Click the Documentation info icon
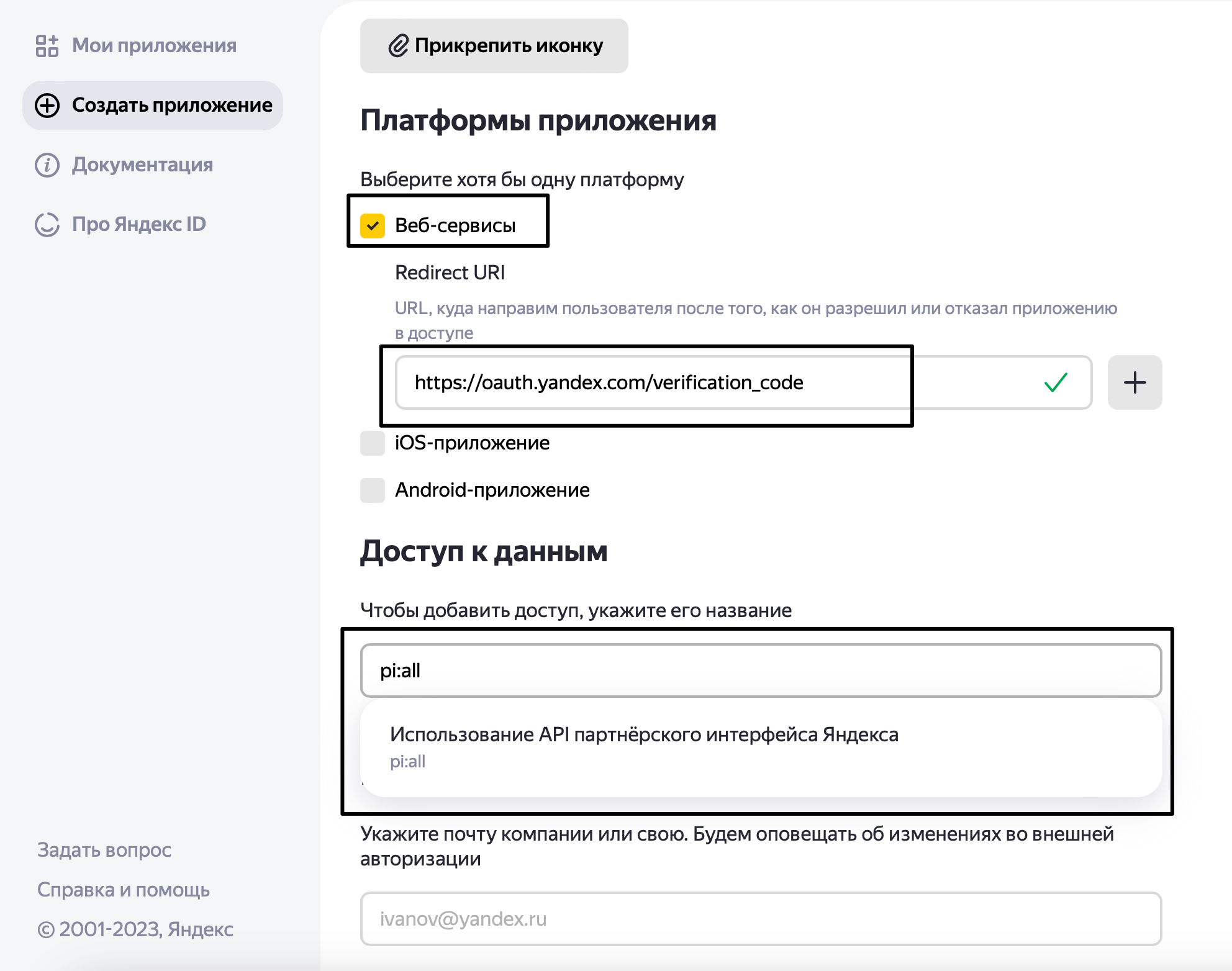 click(47, 165)
